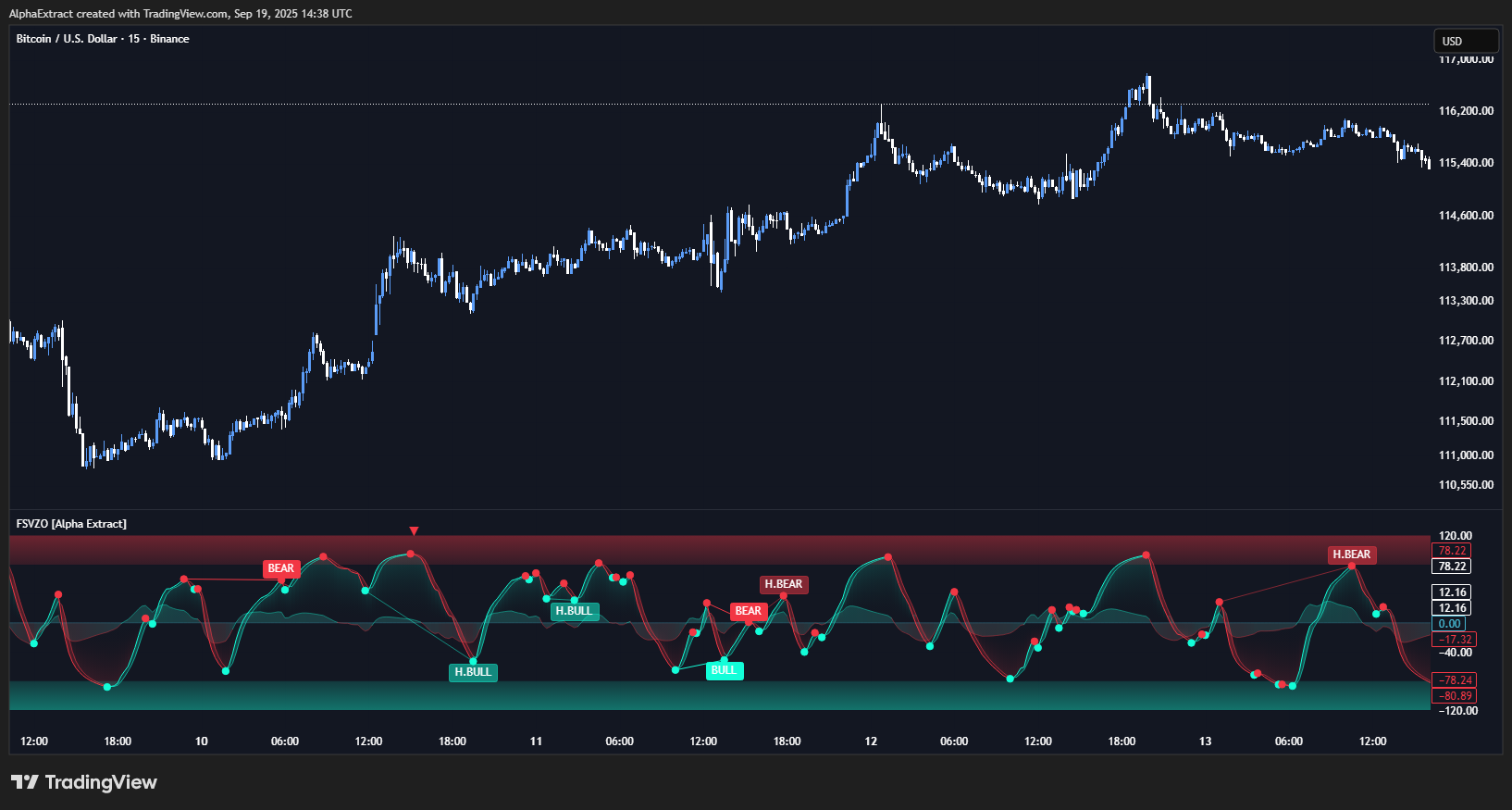1512x810 pixels.
Task: Click the 114,600.00 price axis label
Action: click(x=1466, y=216)
